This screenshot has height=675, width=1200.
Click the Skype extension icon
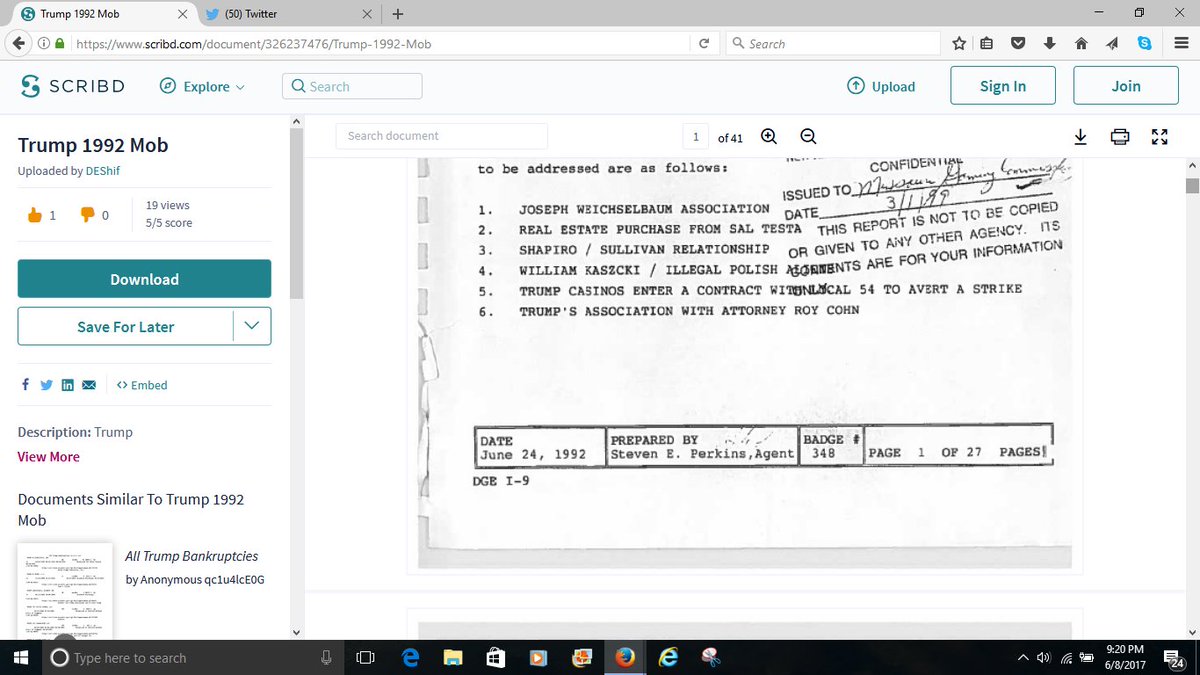1144,44
